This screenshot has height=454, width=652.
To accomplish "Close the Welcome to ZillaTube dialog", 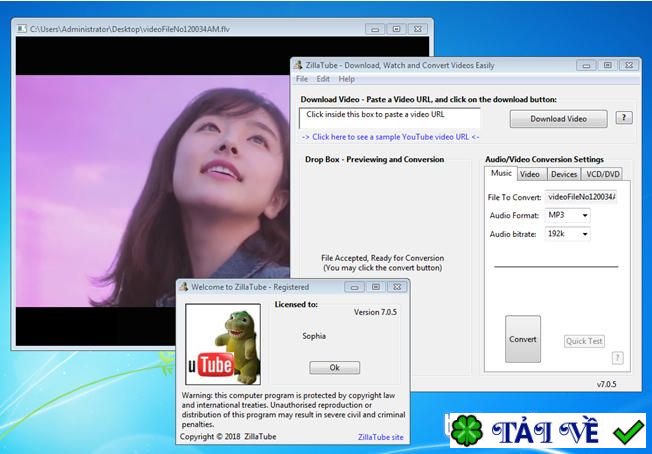I will 397,287.
